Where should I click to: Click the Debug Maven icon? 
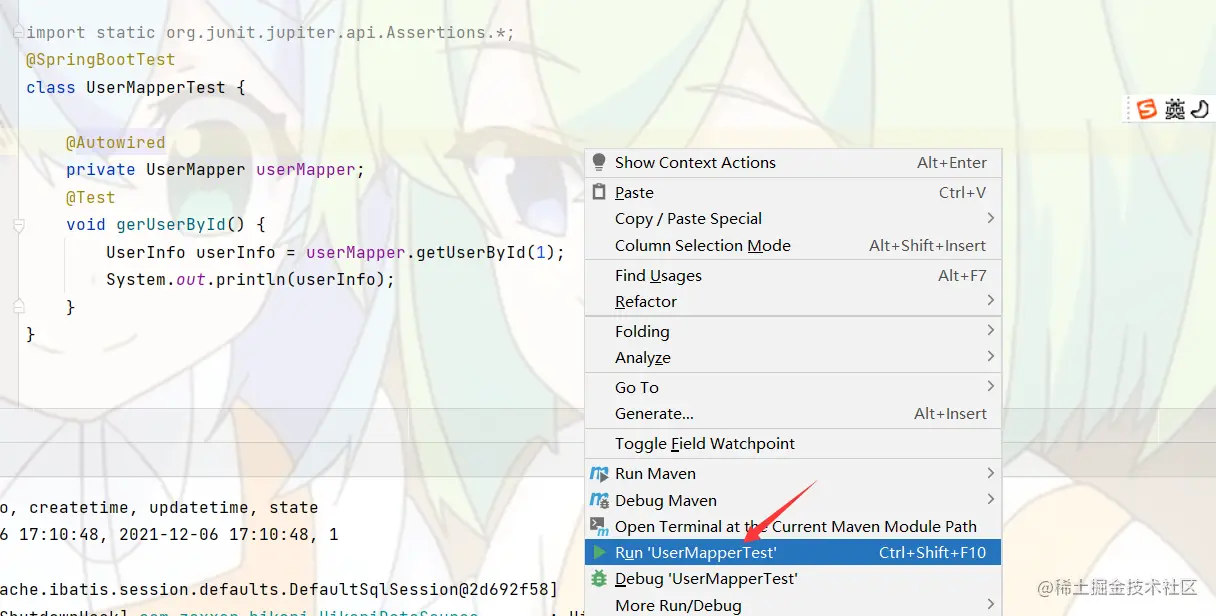[599, 500]
